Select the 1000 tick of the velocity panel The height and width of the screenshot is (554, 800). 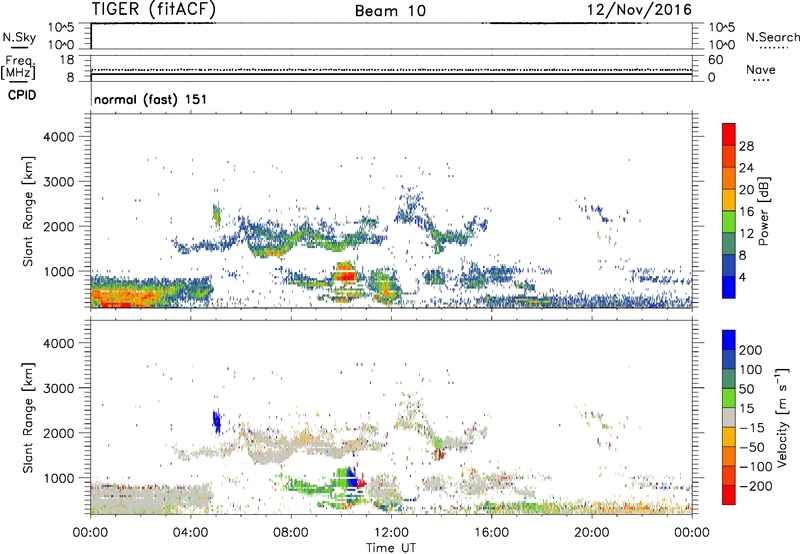pos(59,478)
